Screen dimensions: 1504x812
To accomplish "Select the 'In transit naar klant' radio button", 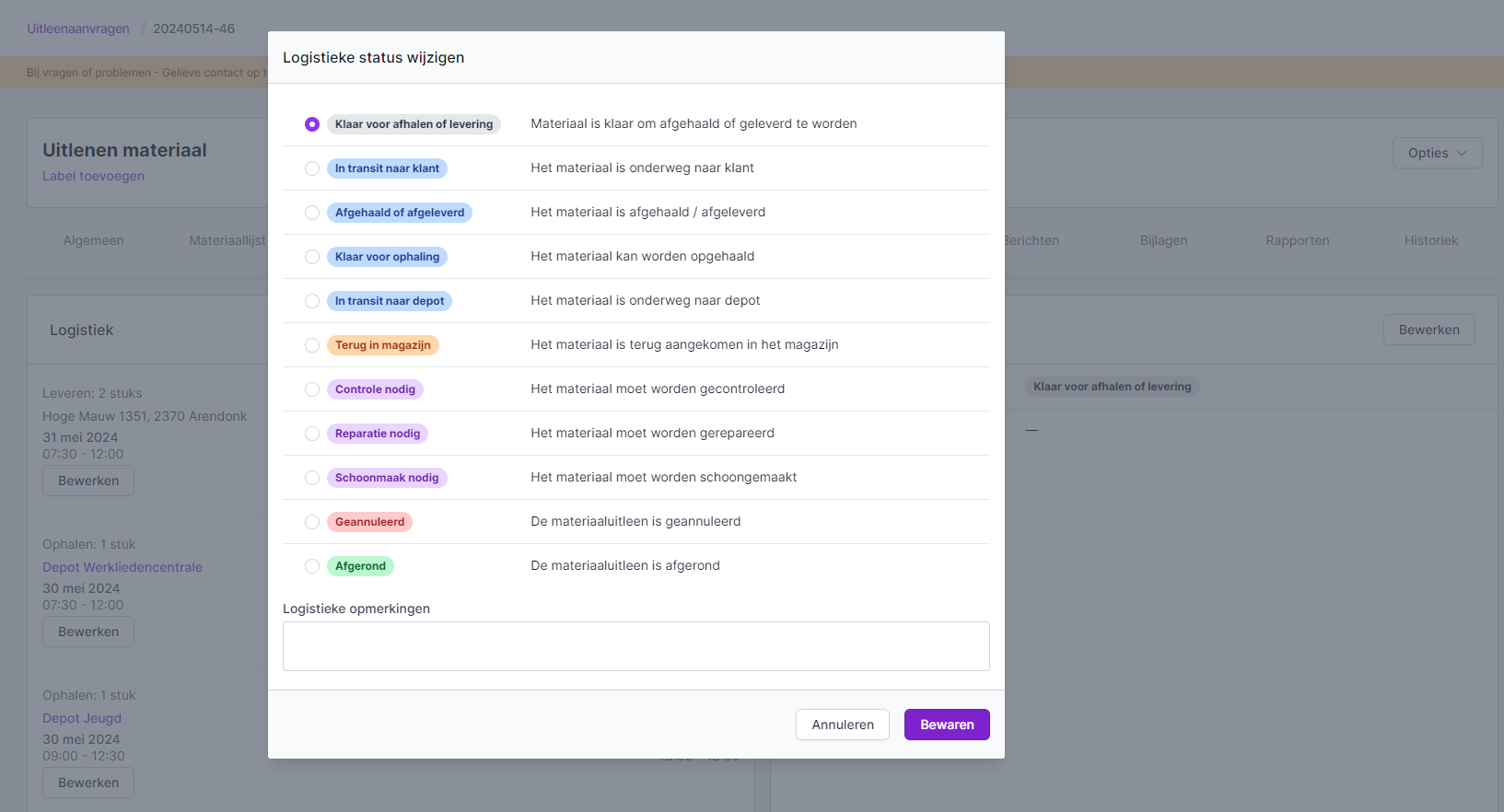I will pyautogui.click(x=312, y=168).
